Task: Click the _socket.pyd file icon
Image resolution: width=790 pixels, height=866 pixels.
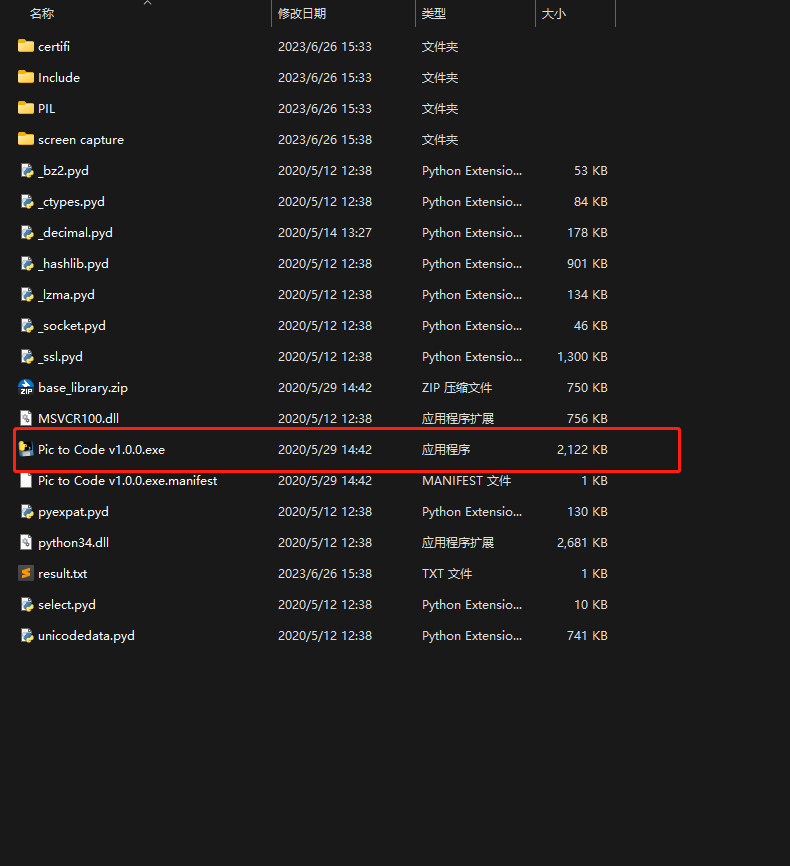Action: [27, 325]
